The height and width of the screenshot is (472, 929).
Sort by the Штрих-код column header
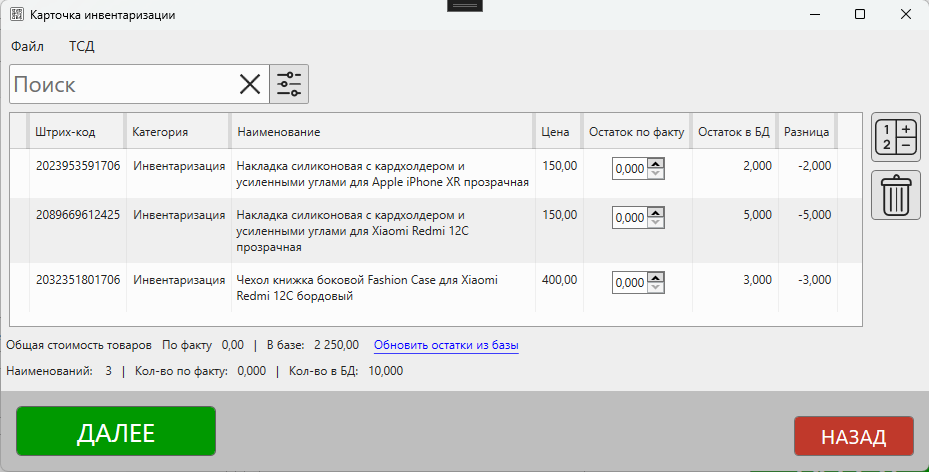pos(65,132)
